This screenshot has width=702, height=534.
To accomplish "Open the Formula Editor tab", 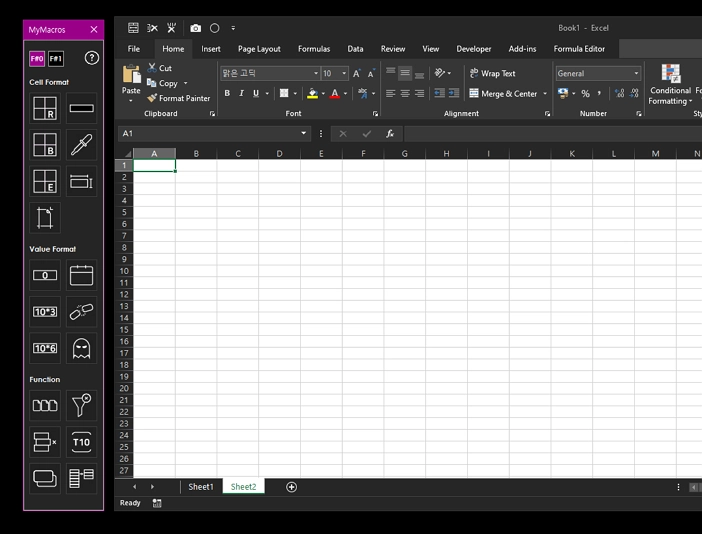I will click(579, 49).
